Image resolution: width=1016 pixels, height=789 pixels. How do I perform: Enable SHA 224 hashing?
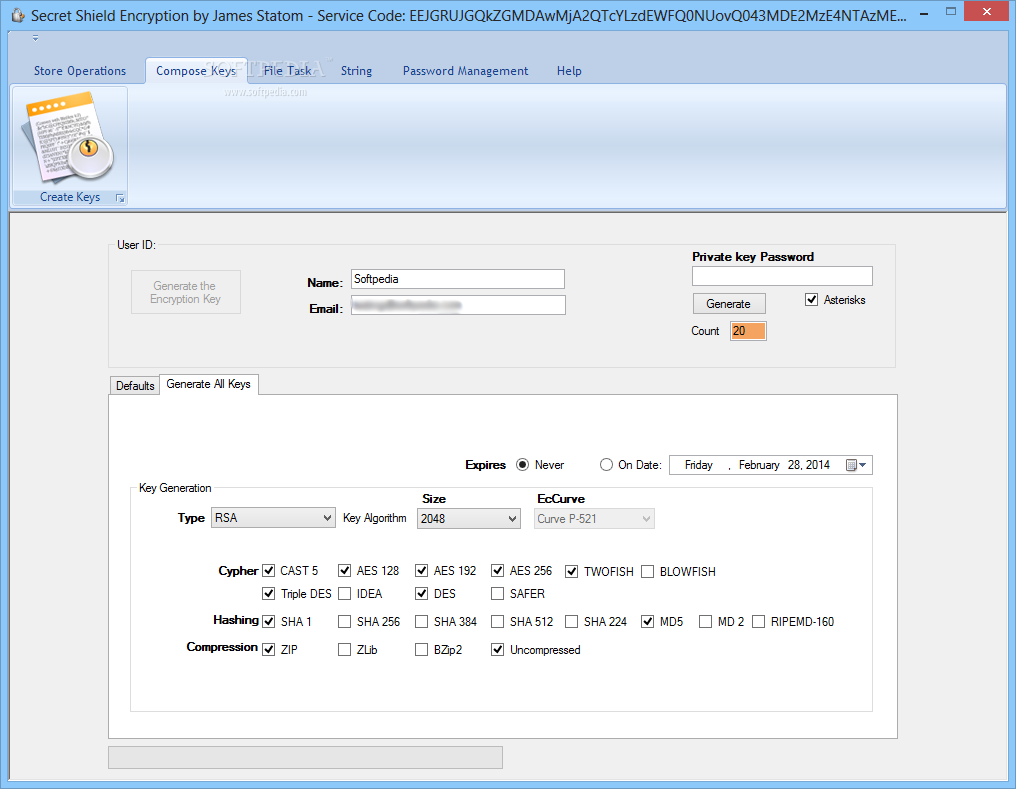(572, 621)
